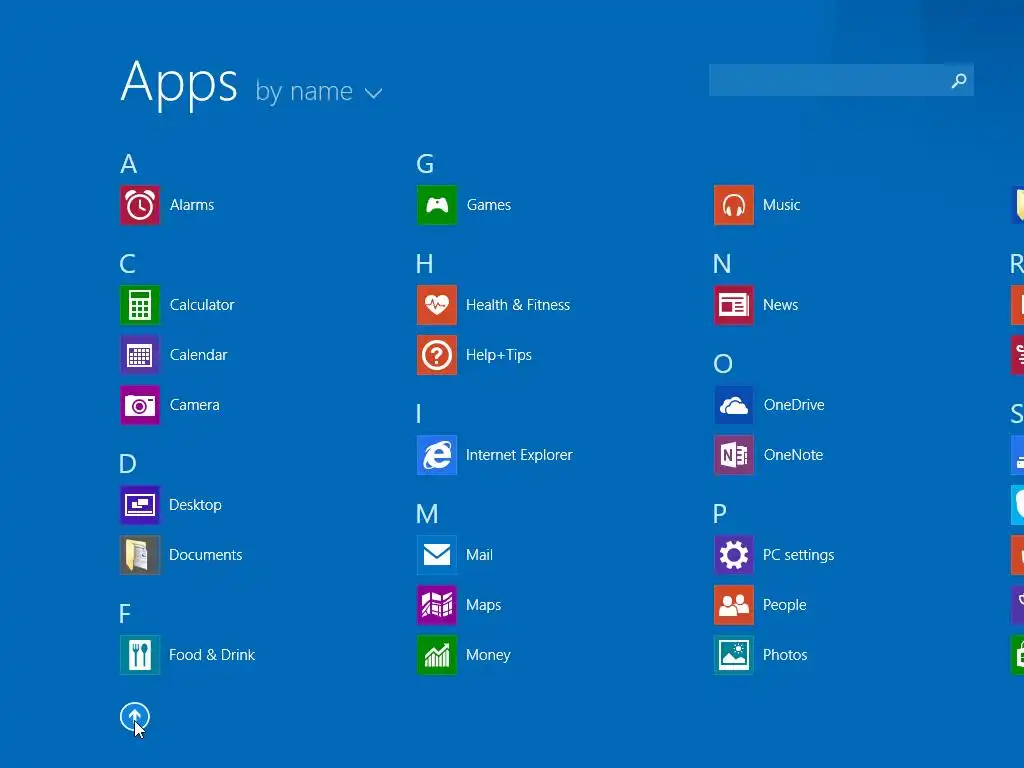Click the letter C group heading
Screen dimensions: 1024x768
127,264
